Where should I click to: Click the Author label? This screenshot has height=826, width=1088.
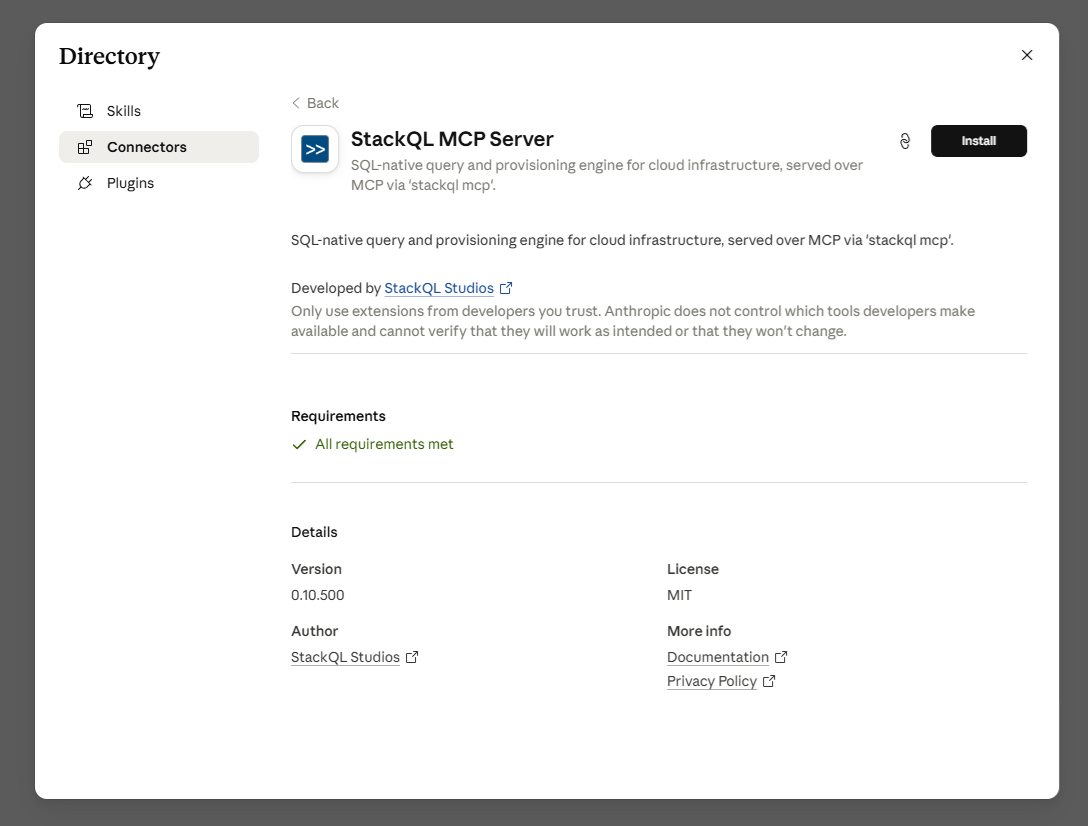click(315, 631)
